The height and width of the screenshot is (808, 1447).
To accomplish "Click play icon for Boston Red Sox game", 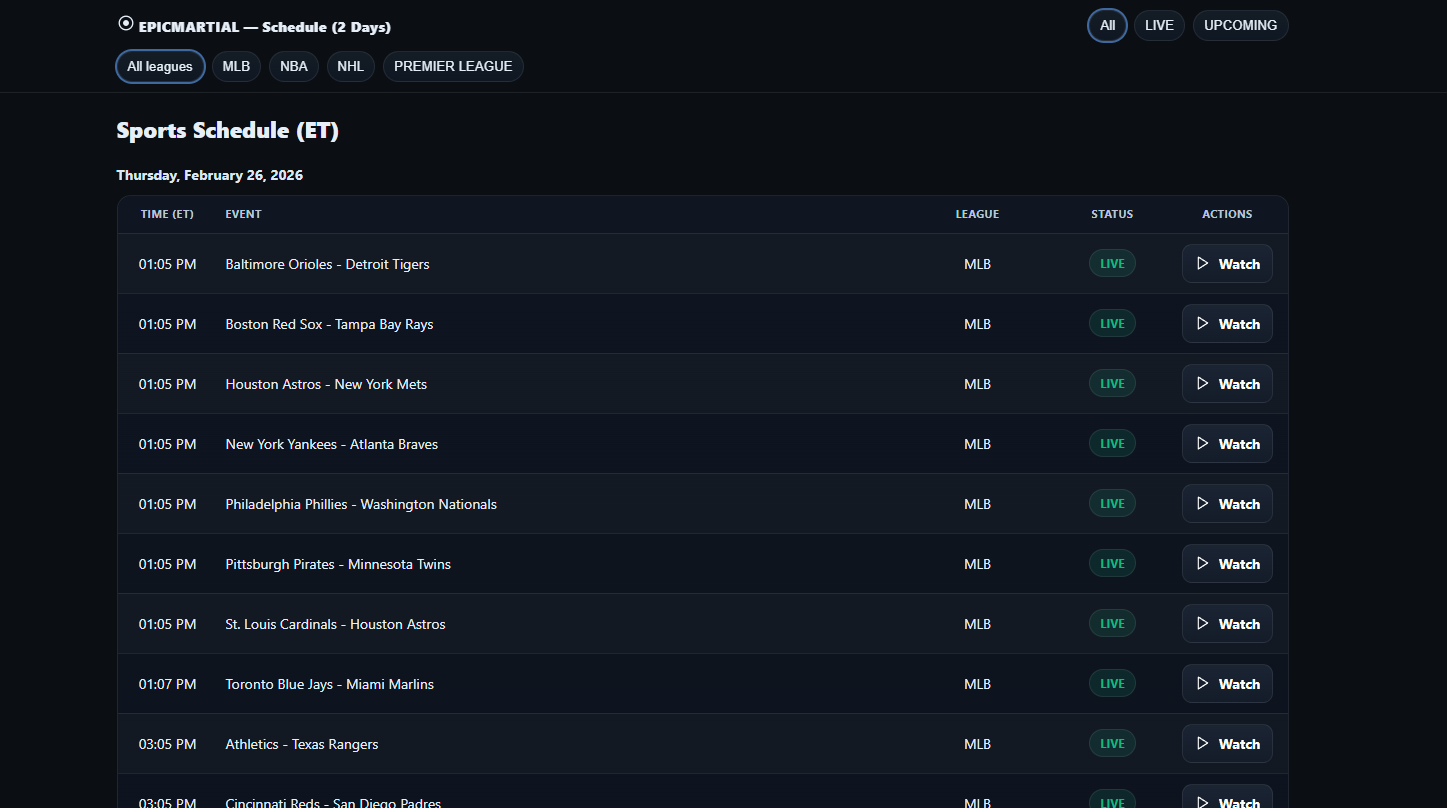I will coord(1203,324).
